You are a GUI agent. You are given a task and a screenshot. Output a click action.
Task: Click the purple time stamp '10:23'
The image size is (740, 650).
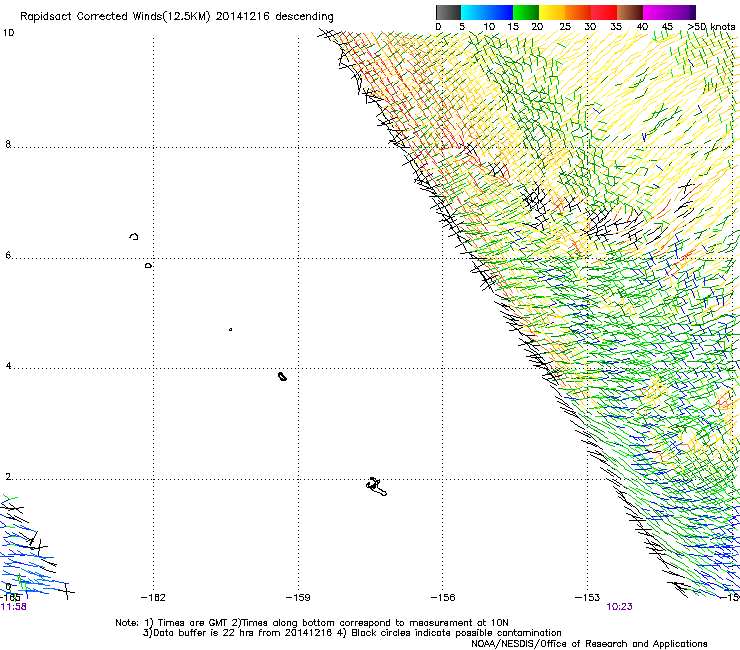point(619,607)
